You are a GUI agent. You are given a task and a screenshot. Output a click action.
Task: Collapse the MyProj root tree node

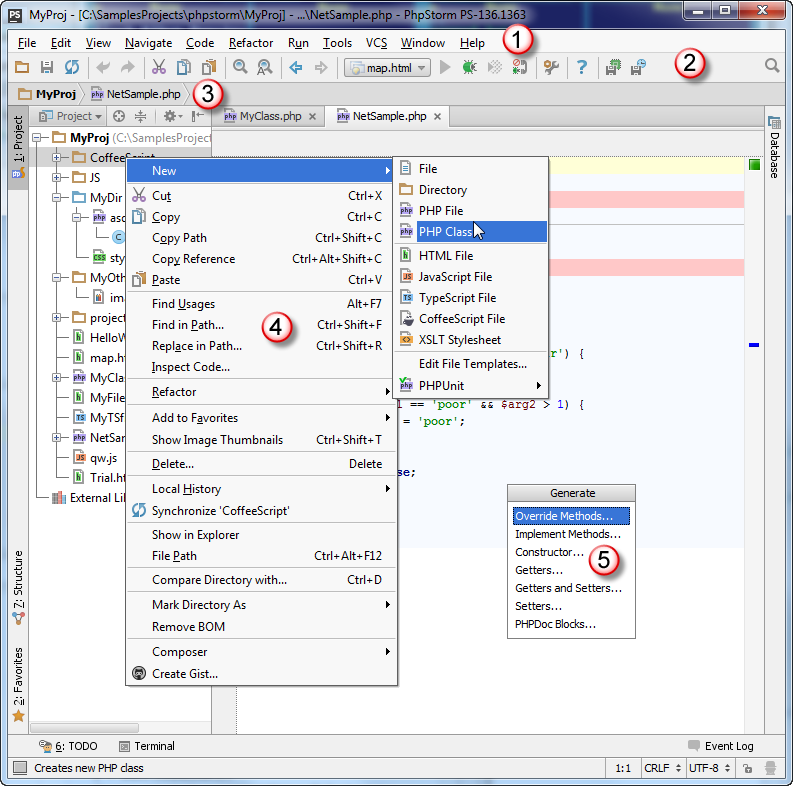(x=36, y=137)
